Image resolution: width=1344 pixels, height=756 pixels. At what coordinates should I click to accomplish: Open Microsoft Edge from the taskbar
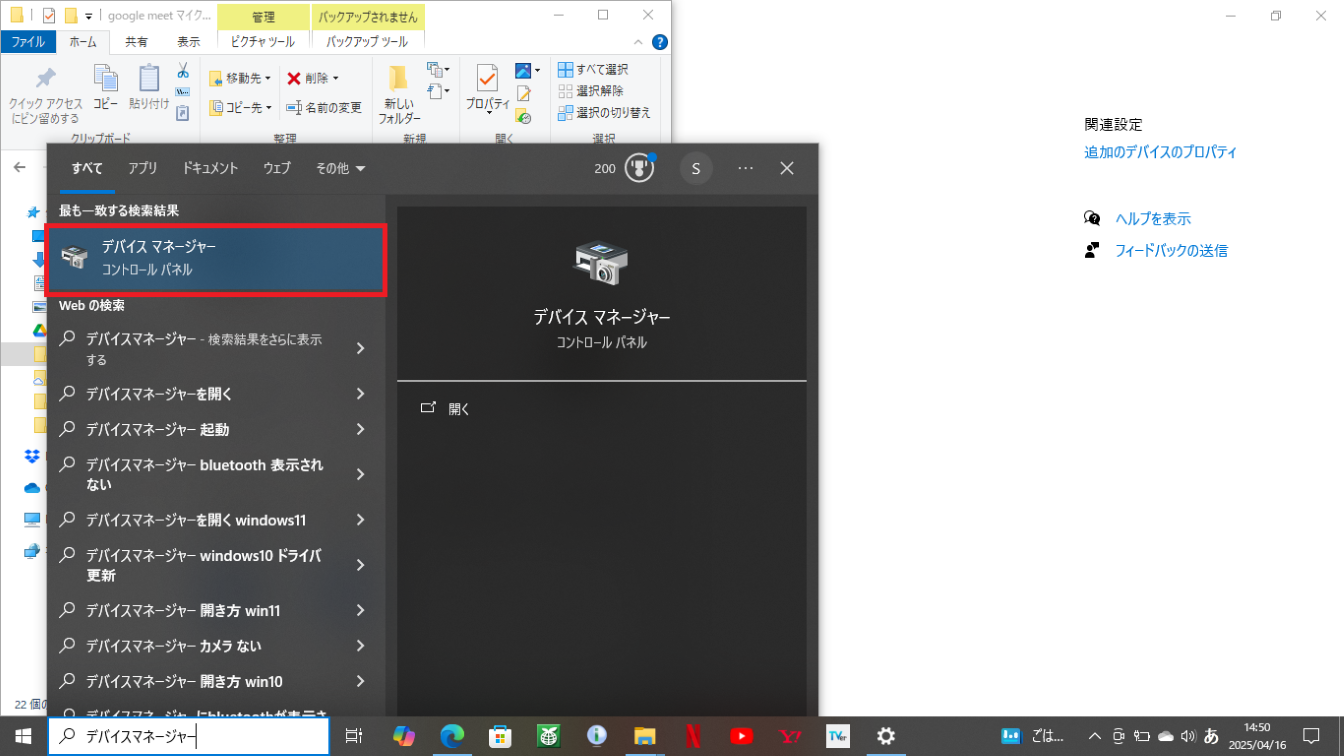(x=452, y=737)
